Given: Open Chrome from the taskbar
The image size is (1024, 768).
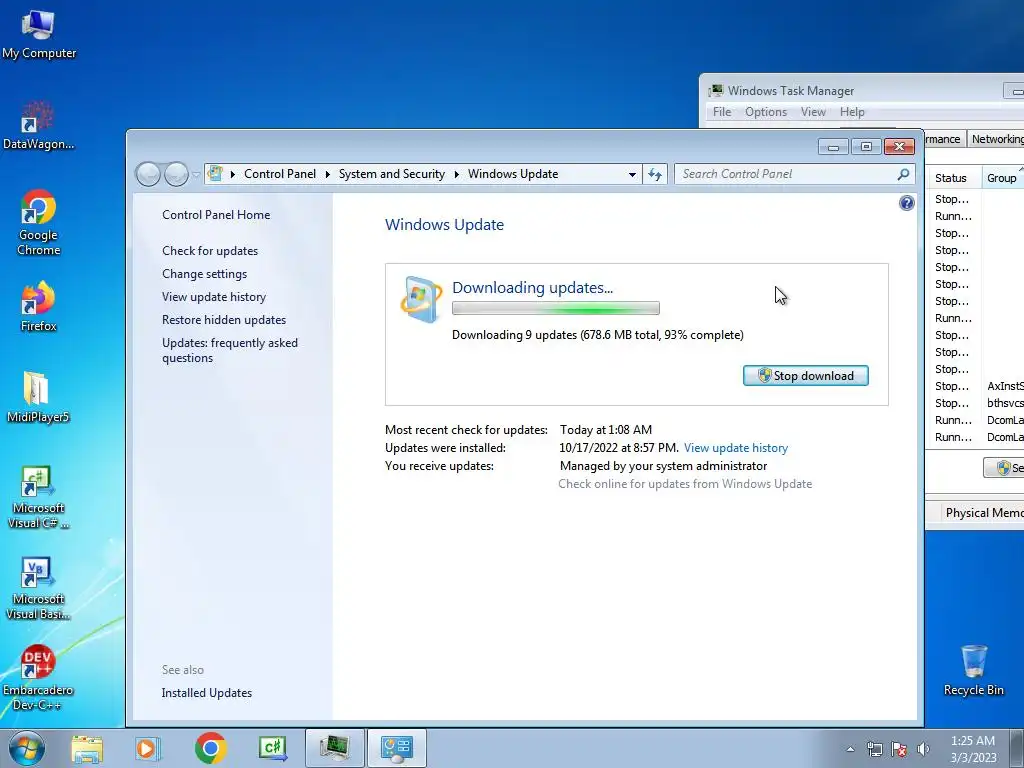Looking at the screenshot, I should click(x=210, y=748).
